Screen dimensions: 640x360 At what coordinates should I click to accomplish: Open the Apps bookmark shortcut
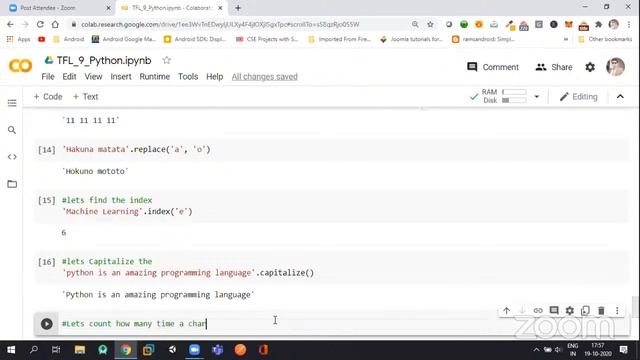click(18, 39)
